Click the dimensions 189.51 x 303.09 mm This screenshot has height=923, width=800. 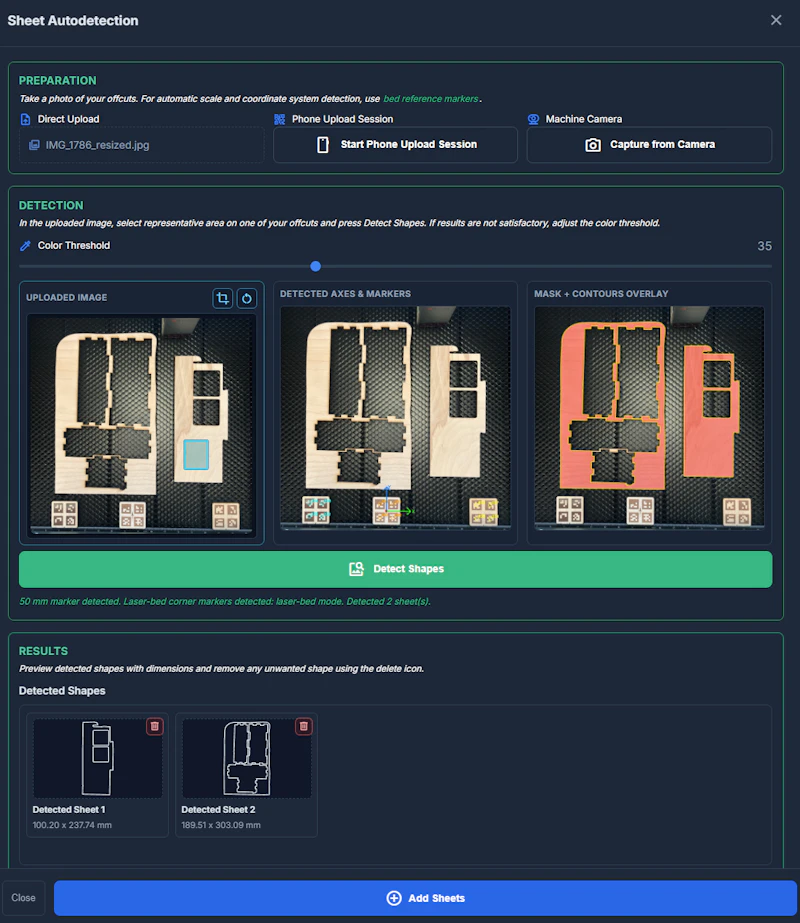click(221, 825)
